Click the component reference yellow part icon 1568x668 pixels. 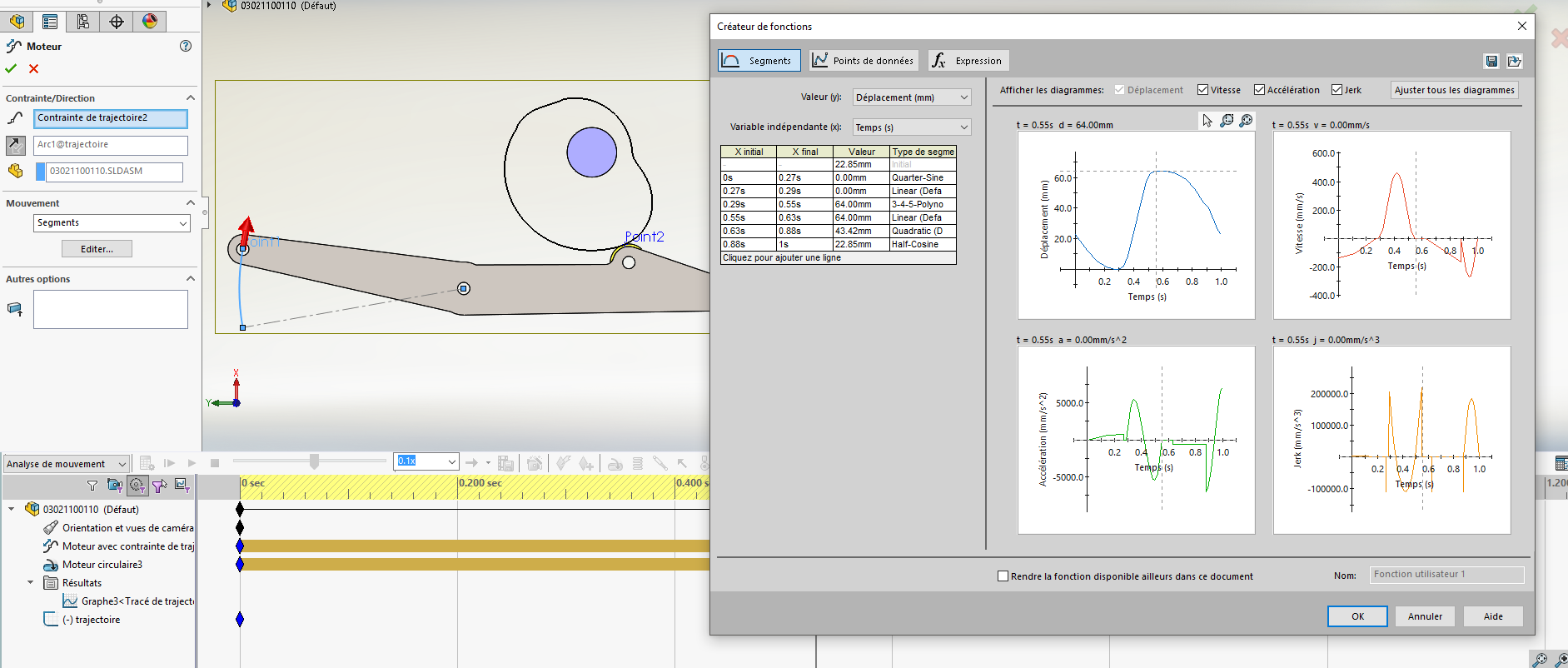click(x=15, y=171)
